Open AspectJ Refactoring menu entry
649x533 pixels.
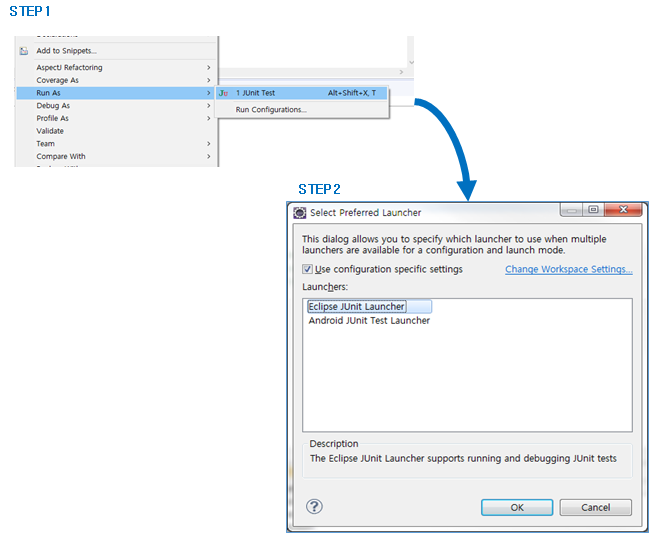pos(116,67)
